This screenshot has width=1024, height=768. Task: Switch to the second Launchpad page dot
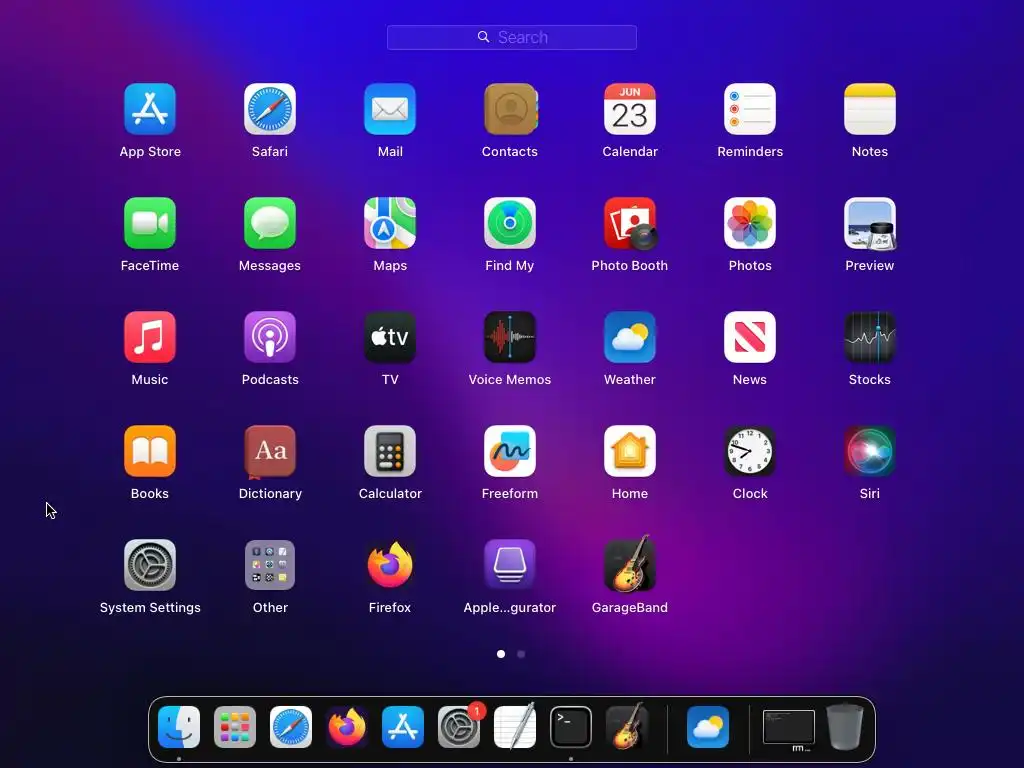[521, 654]
